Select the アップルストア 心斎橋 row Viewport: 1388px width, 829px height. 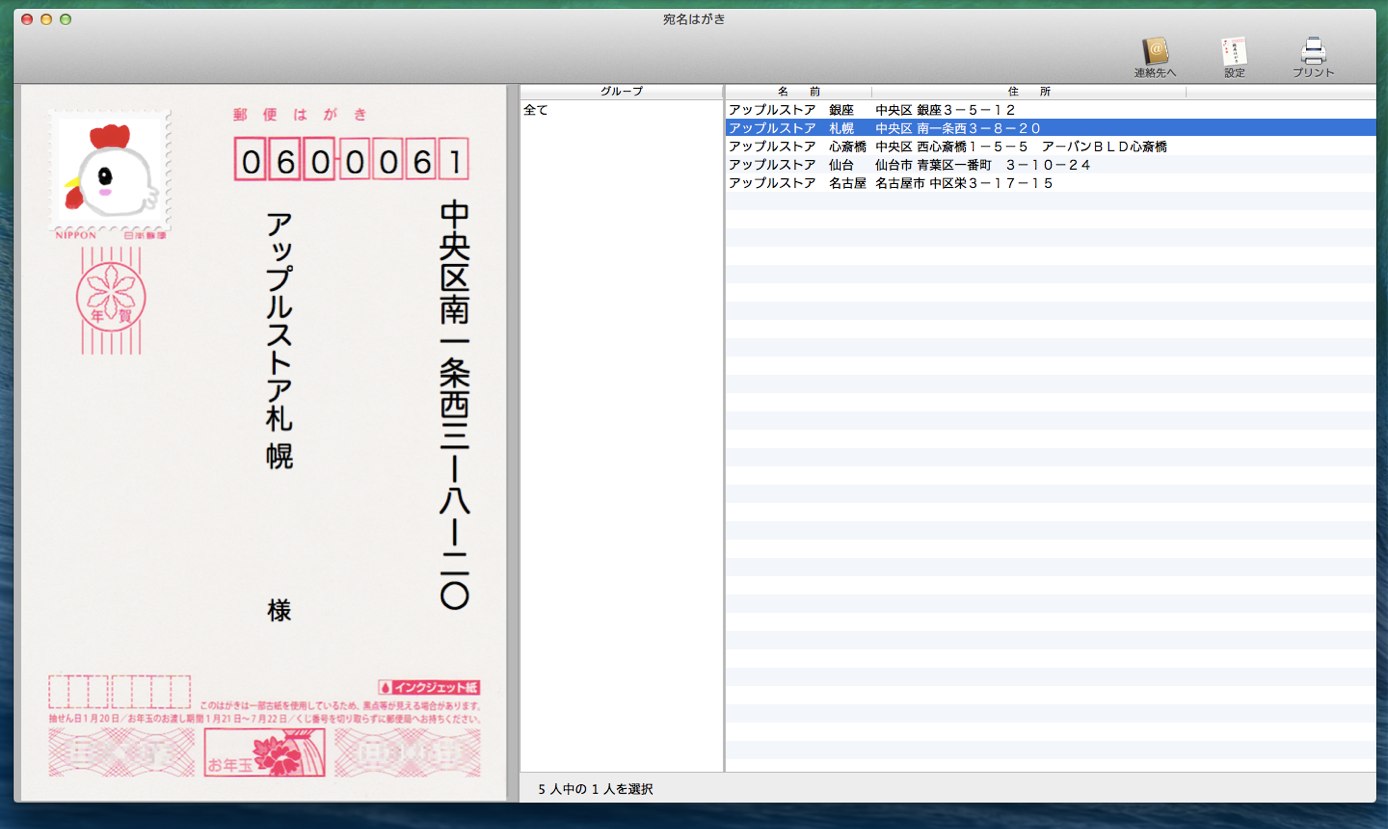[x=1050, y=146]
